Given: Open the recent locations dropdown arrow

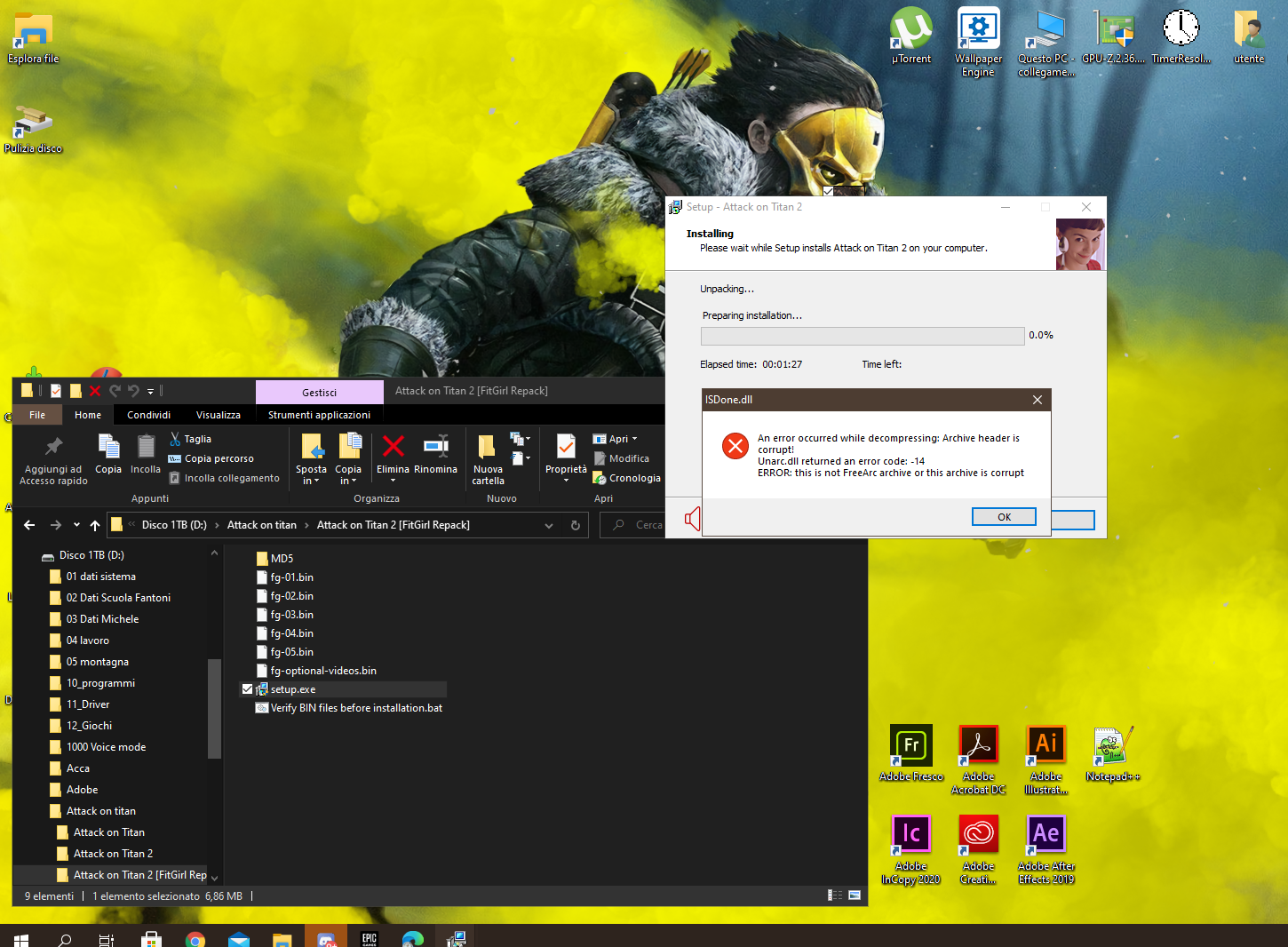Looking at the screenshot, I should pyautogui.click(x=76, y=525).
